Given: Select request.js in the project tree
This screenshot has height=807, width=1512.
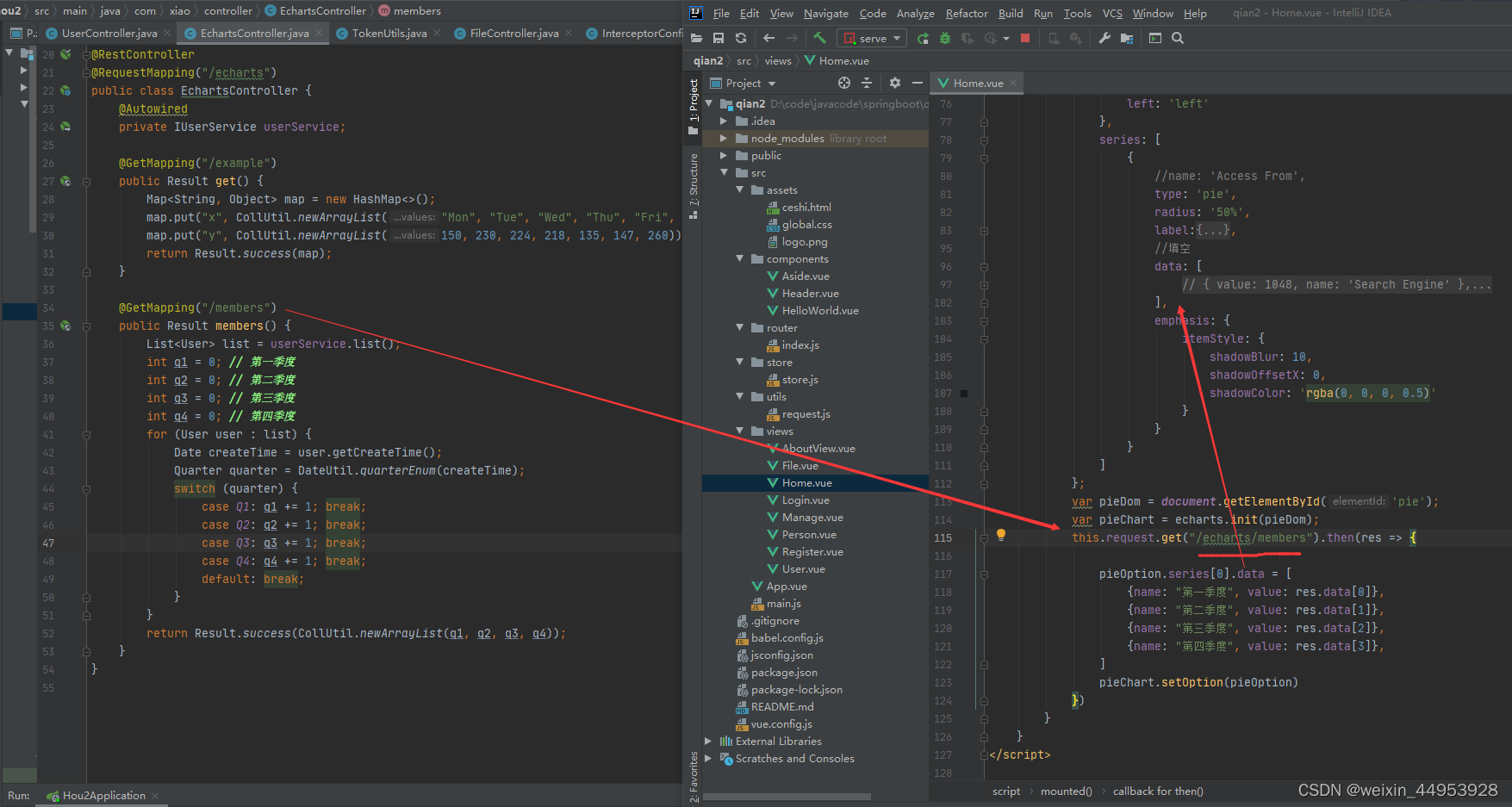Looking at the screenshot, I should pos(806,413).
